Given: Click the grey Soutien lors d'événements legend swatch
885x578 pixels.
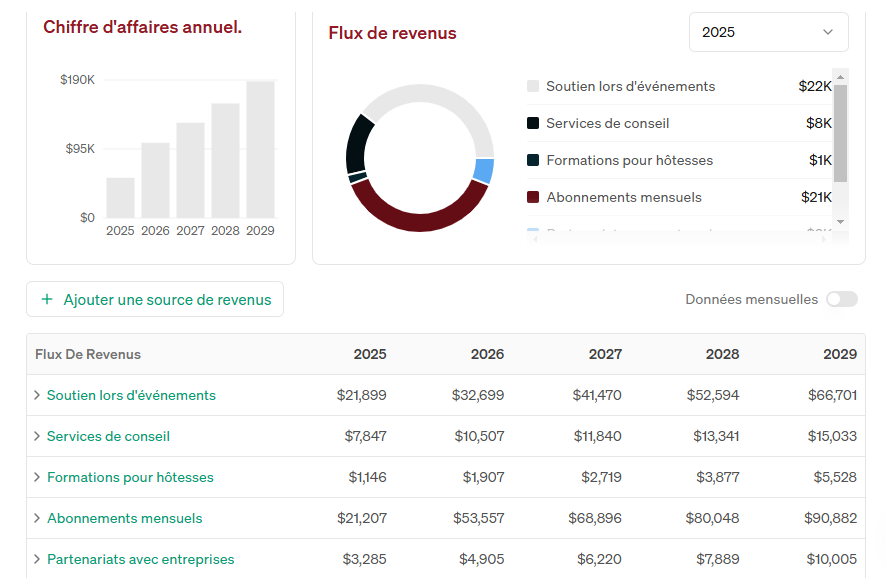Looking at the screenshot, I should point(533,86).
